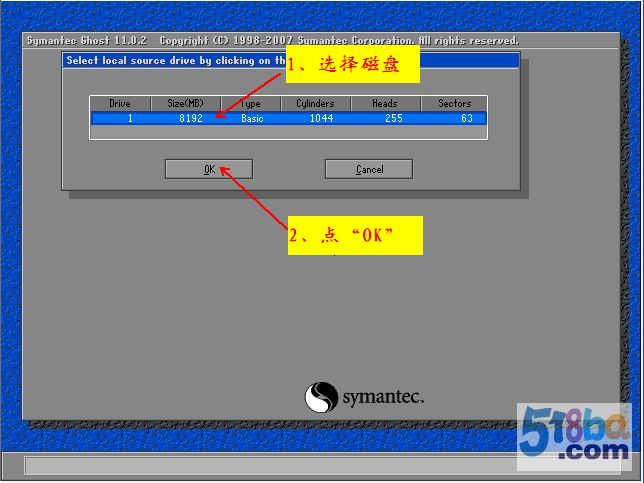The image size is (644, 483).
Task: Click the Cancel button
Action: (x=369, y=169)
